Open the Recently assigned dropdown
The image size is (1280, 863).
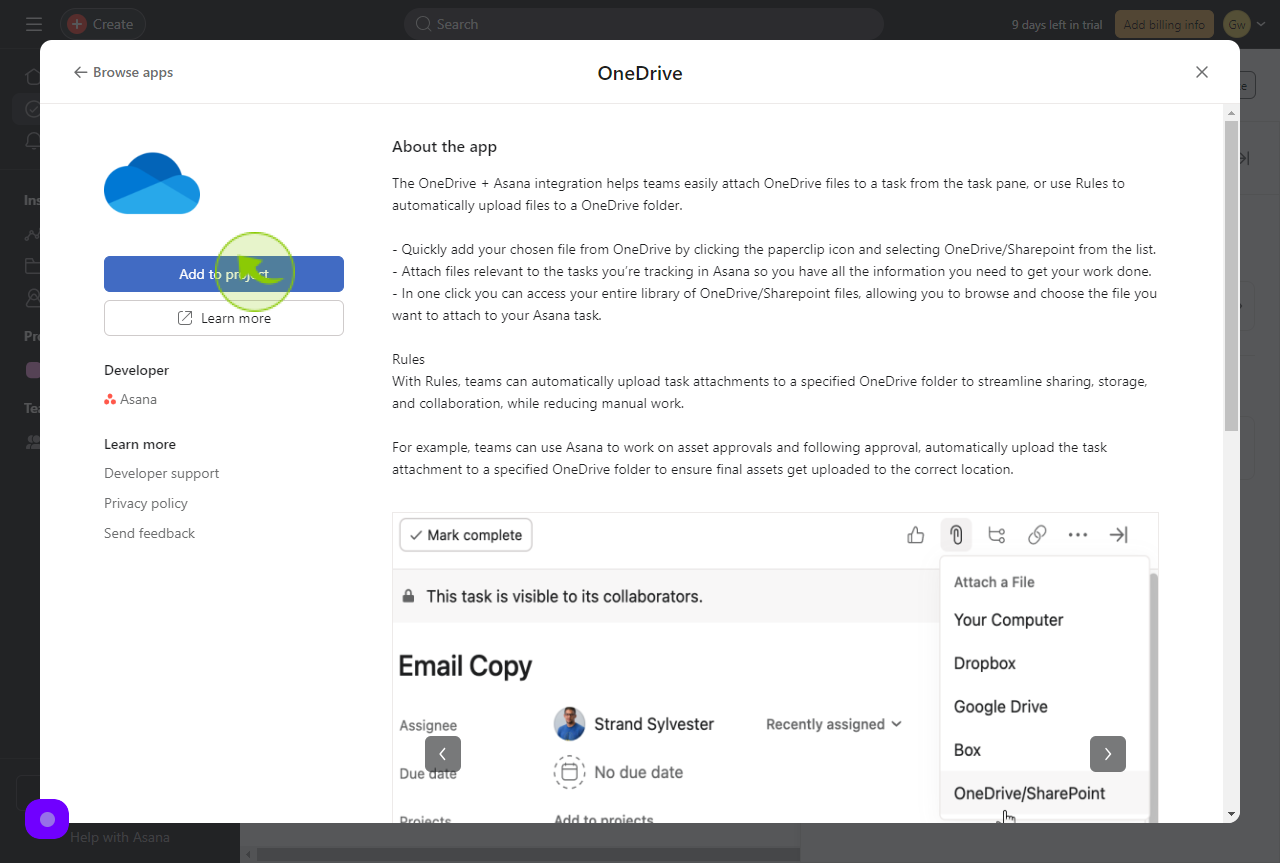pos(834,724)
